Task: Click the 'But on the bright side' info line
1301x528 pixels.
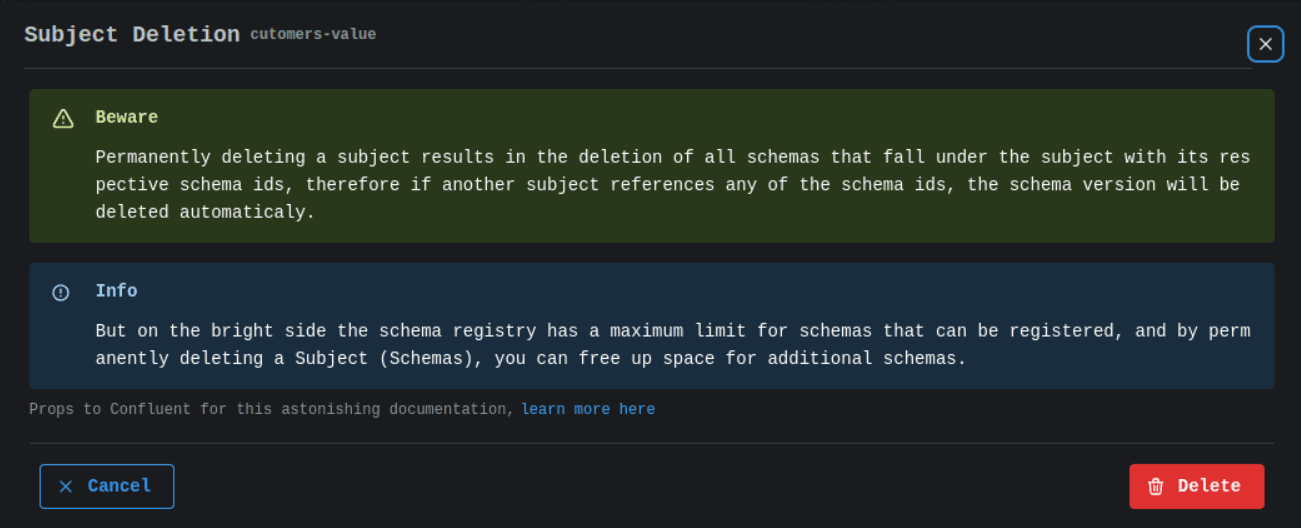Action: (672, 330)
